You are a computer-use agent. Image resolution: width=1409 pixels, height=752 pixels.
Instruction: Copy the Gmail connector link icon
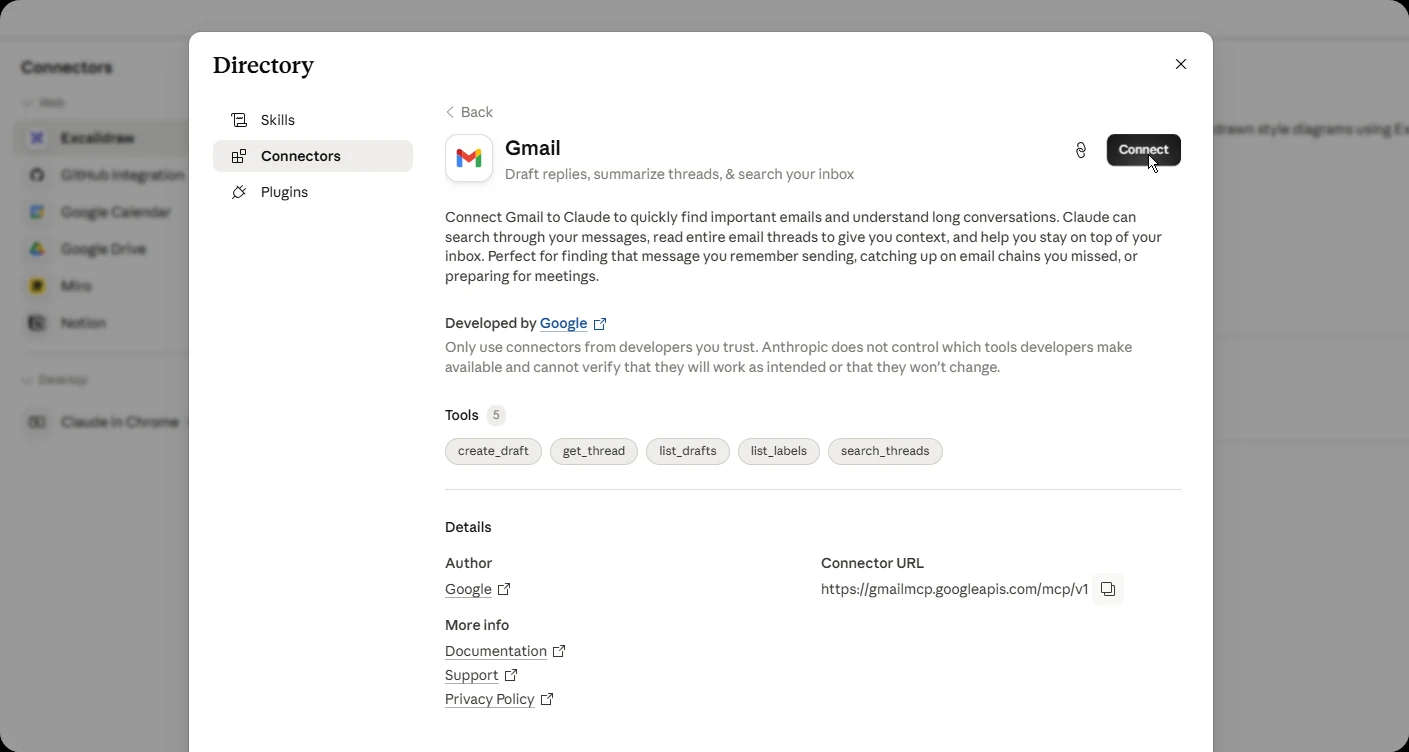(1081, 150)
